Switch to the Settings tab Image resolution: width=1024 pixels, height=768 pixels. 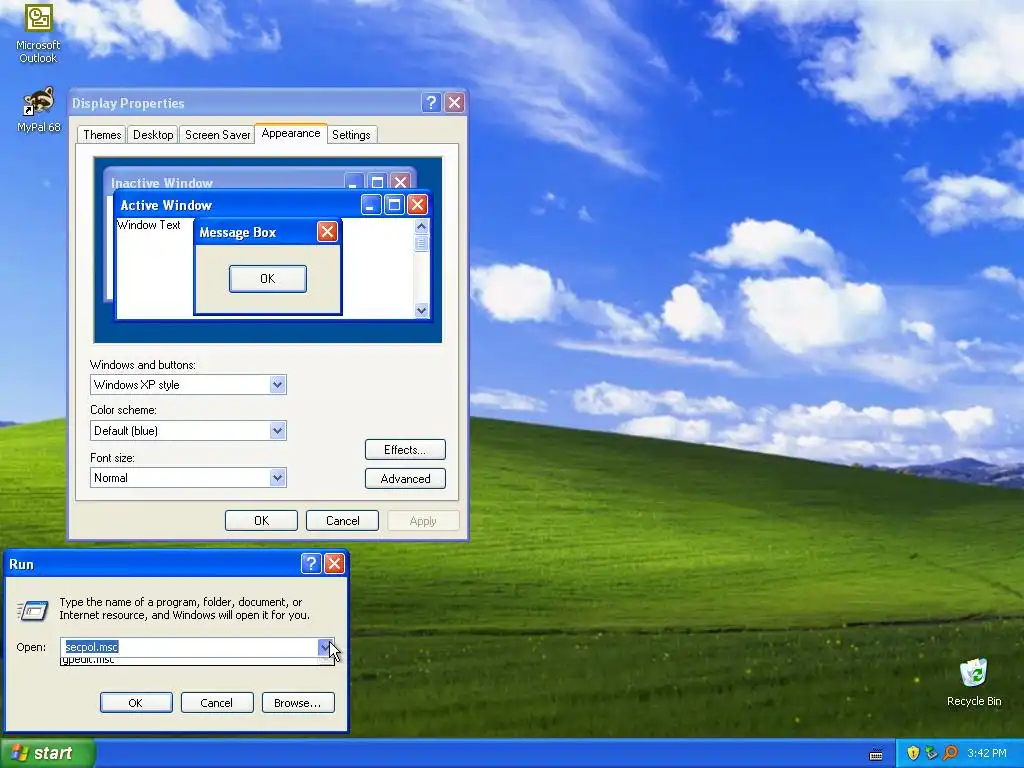[x=351, y=135]
